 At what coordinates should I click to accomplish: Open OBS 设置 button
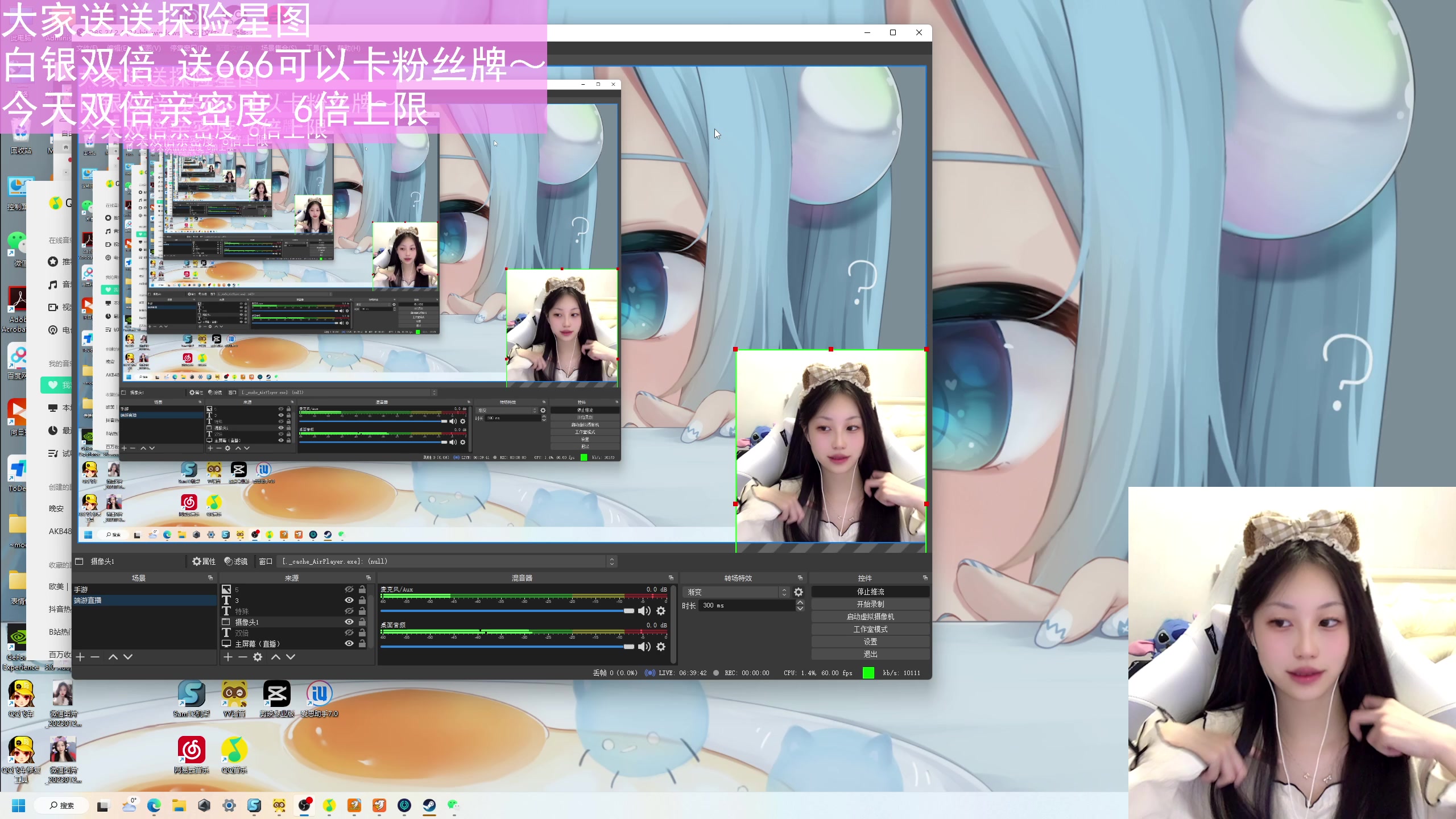tap(870, 642)
